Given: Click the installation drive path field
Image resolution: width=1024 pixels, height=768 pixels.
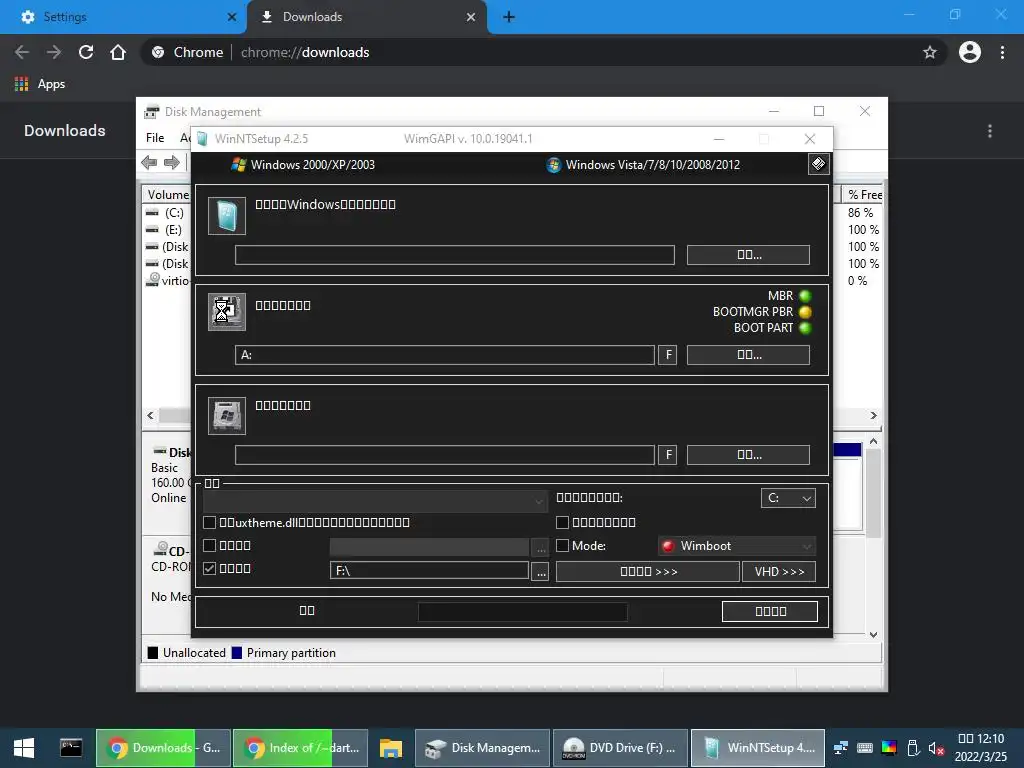Looking at the screenshot, I should (x=445, y=455).
